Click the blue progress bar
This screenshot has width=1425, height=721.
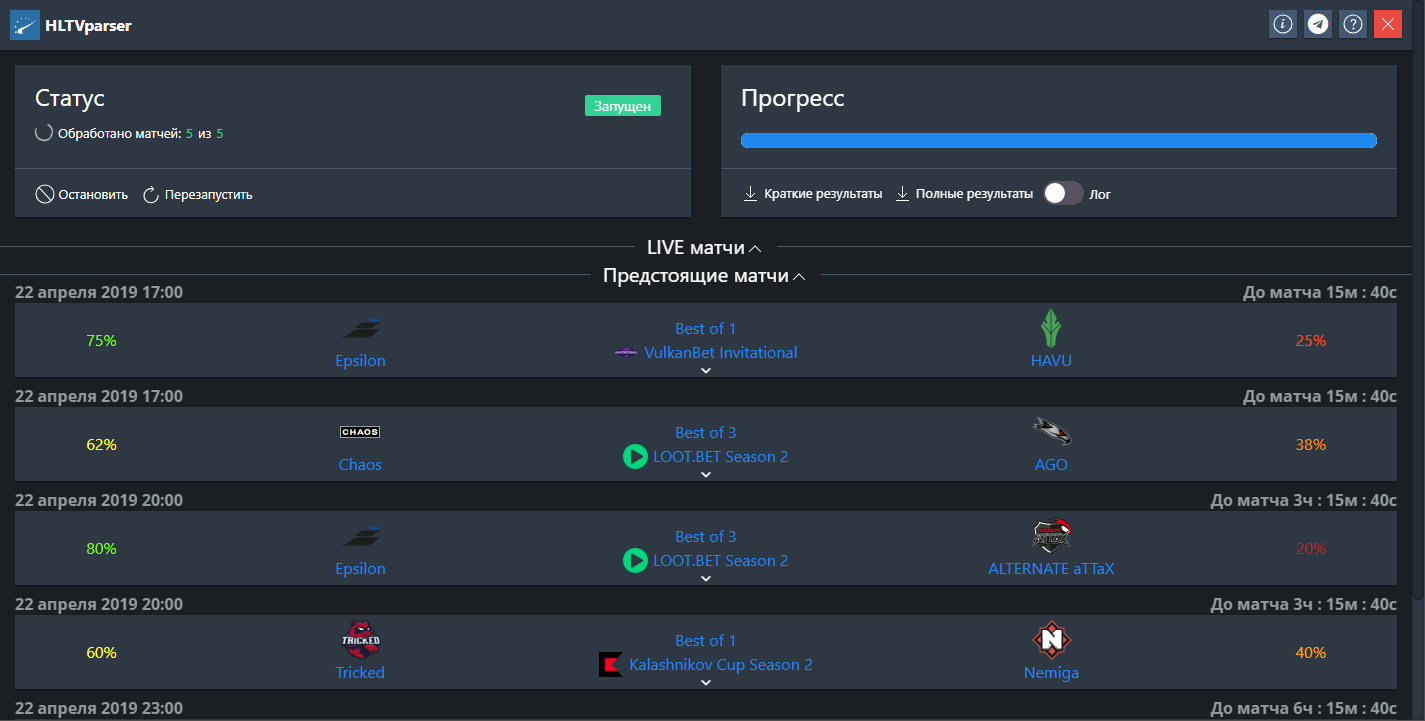[1058, 140]
